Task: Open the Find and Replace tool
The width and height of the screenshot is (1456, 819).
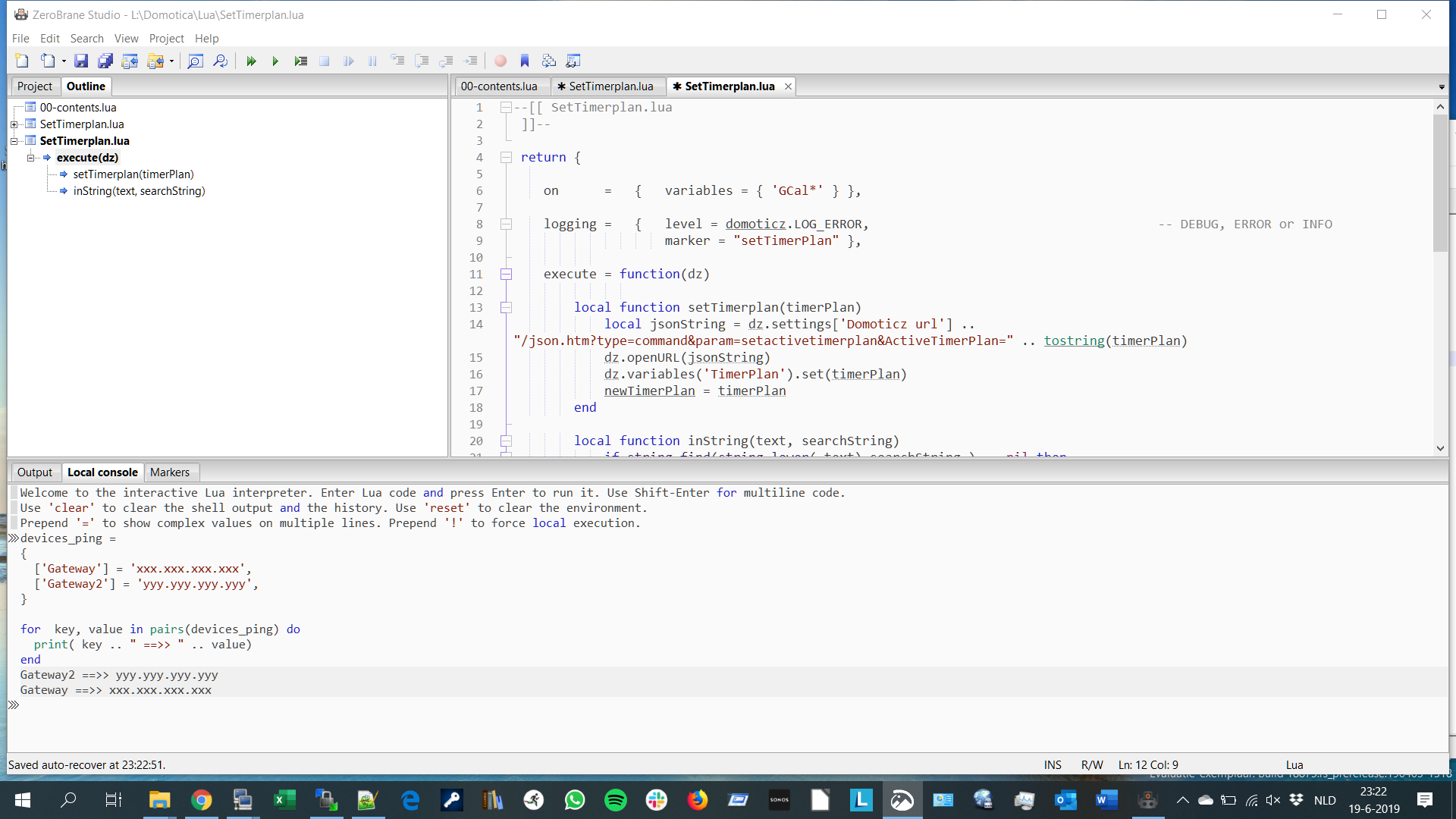Action: (x=220, y=61)
